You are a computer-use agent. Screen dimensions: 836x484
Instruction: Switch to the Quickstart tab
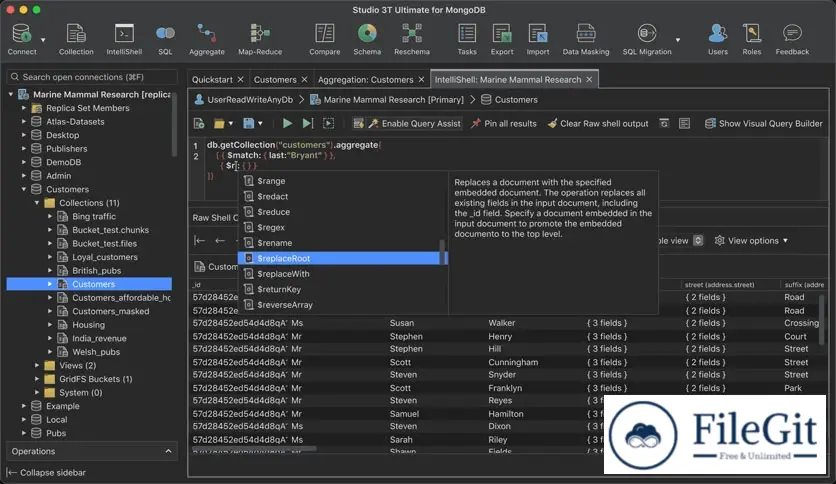pos(212,79)
